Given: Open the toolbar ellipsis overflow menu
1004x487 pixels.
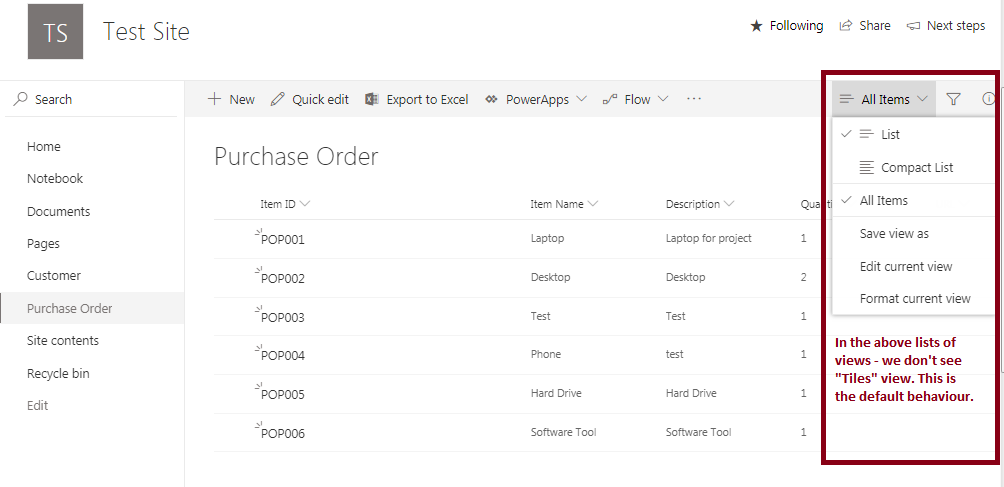Looking at the screenshot, I should (x=694, y=99).
